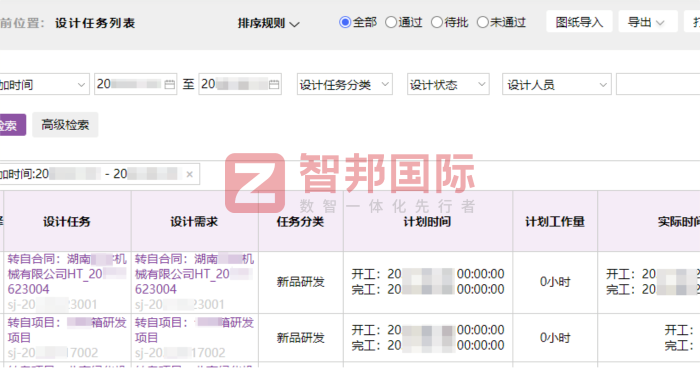
Task: Open the 排序规则 sorting dropdown
Action: [268, 23]
